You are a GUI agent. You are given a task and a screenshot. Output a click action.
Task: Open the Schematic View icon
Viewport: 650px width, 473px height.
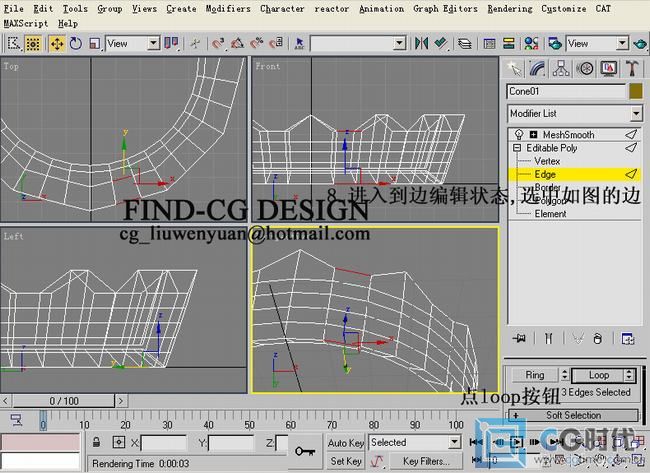[x=508, y=43]
